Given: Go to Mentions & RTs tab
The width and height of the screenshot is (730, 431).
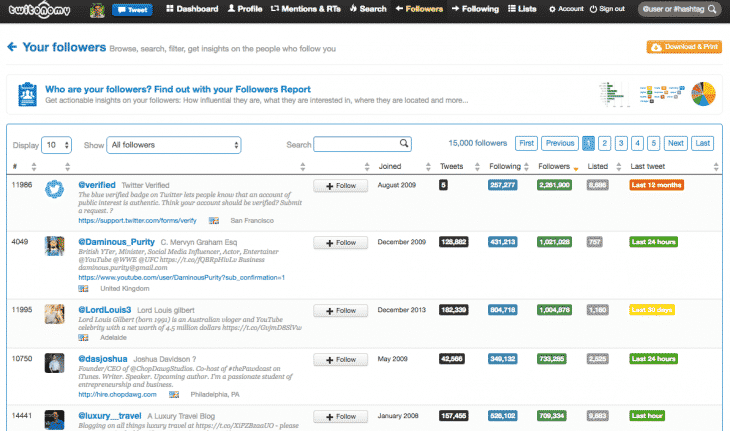Looking at the screenshot, I should [311, 9].
